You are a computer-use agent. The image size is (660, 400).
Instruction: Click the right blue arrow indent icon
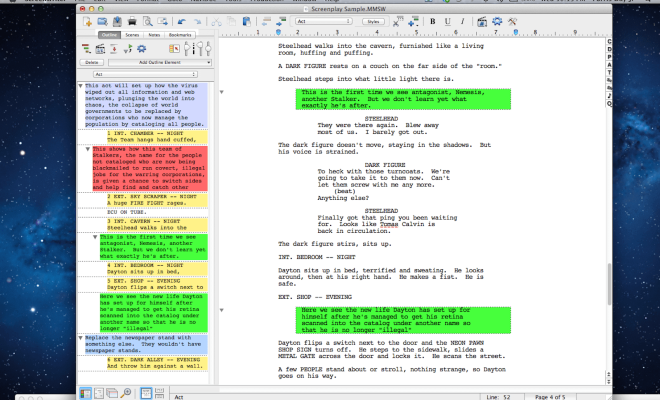tap(281, 21)
